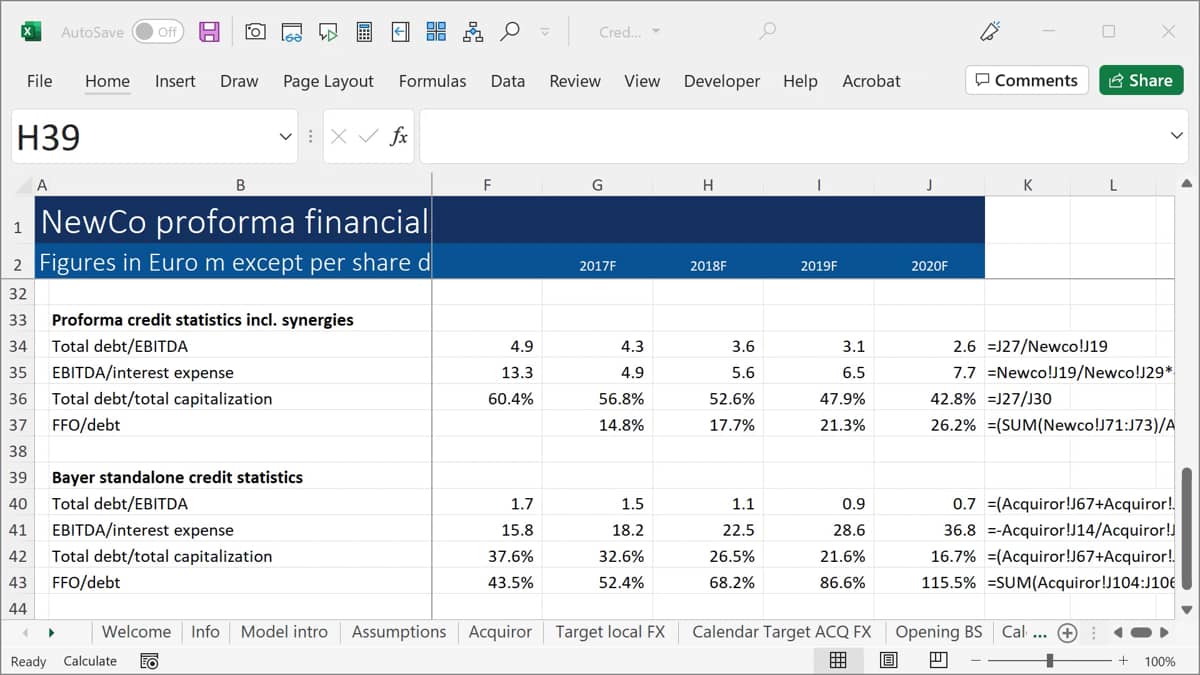Click next sheet navigation arrow
Viewport: 1200px width, 675px height.
[x=50, y=632]
